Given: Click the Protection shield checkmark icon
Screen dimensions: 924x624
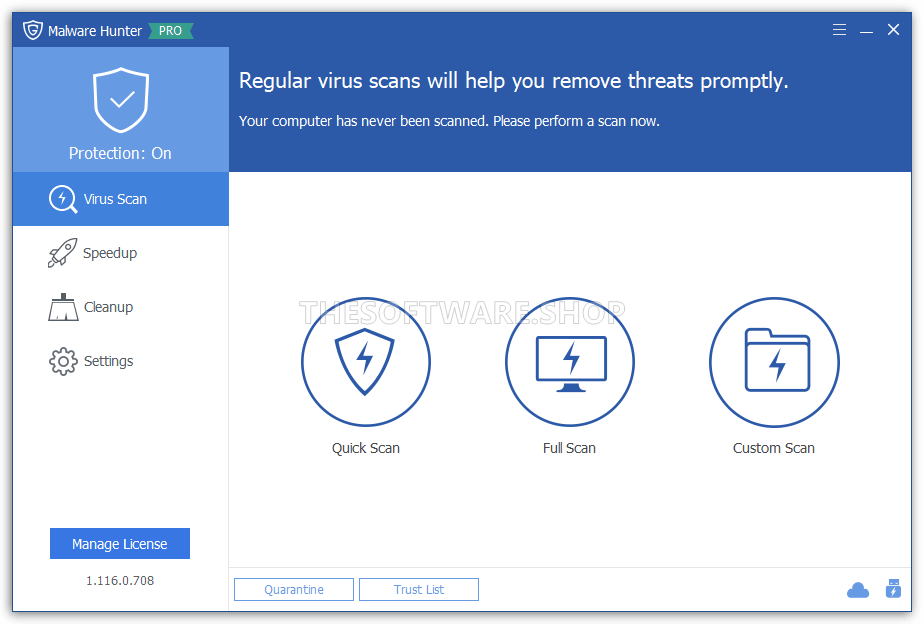Looking at the screenshot, I should click(x=121, y=100).
